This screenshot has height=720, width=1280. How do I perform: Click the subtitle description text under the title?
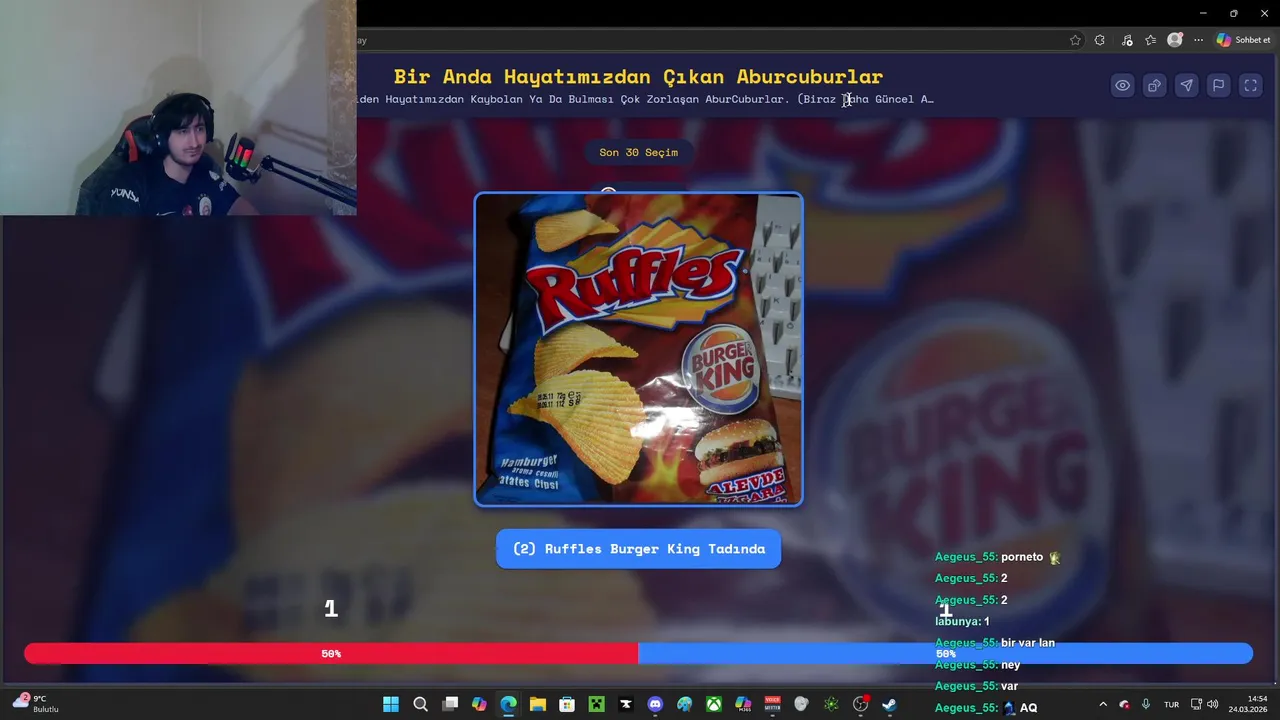(x=645, y=99)
